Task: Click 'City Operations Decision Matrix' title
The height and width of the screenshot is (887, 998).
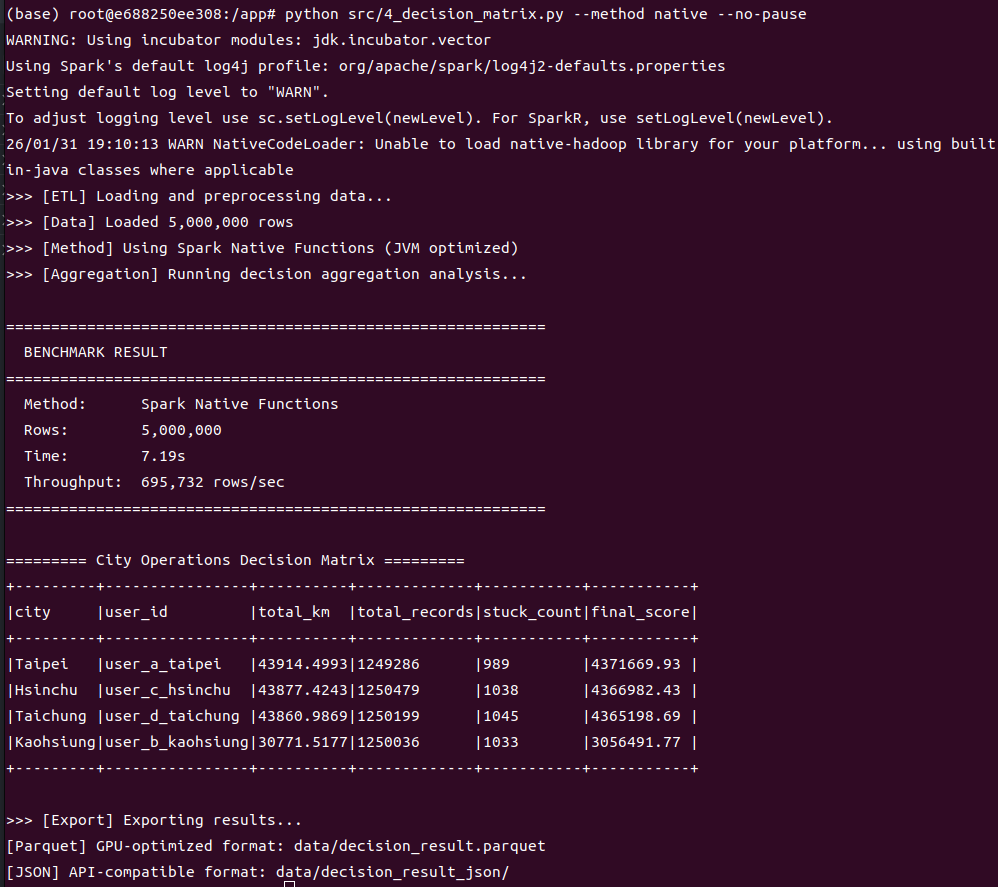Action: point(235,561)
